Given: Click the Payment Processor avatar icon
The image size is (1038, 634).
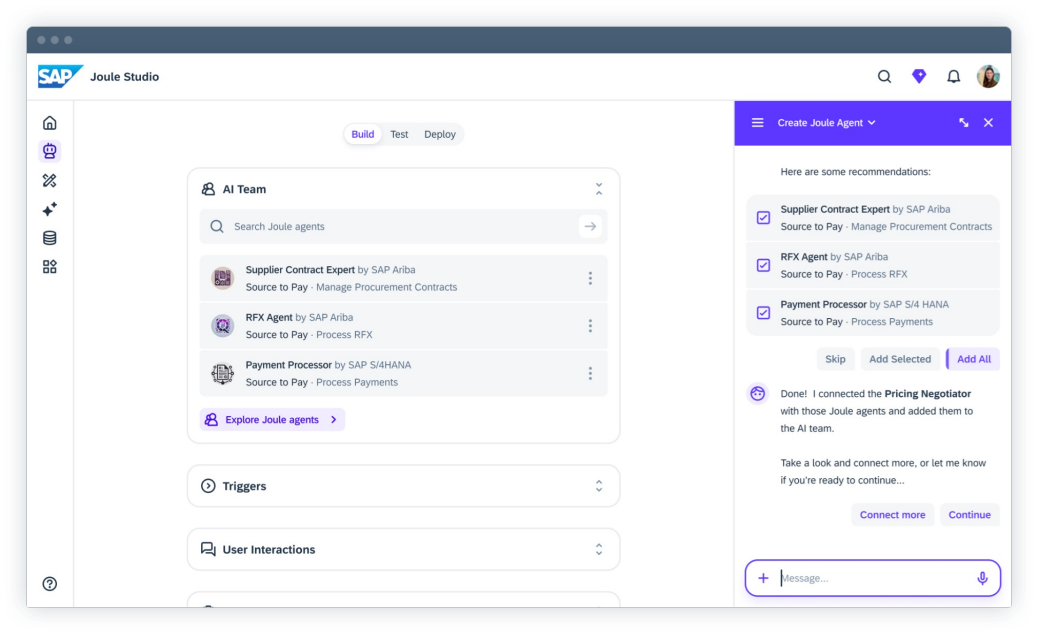Looking at the screenshot, I should point(222,373).
